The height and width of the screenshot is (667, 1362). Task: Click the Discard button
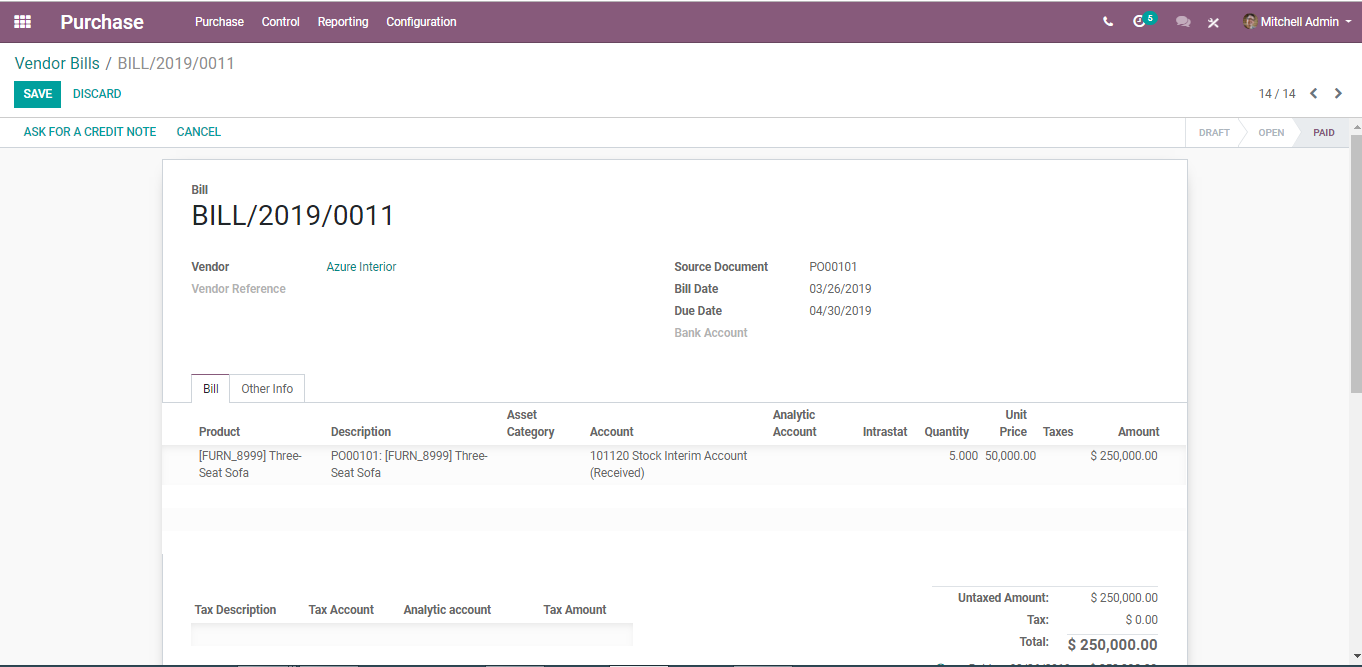pos(97,94)
